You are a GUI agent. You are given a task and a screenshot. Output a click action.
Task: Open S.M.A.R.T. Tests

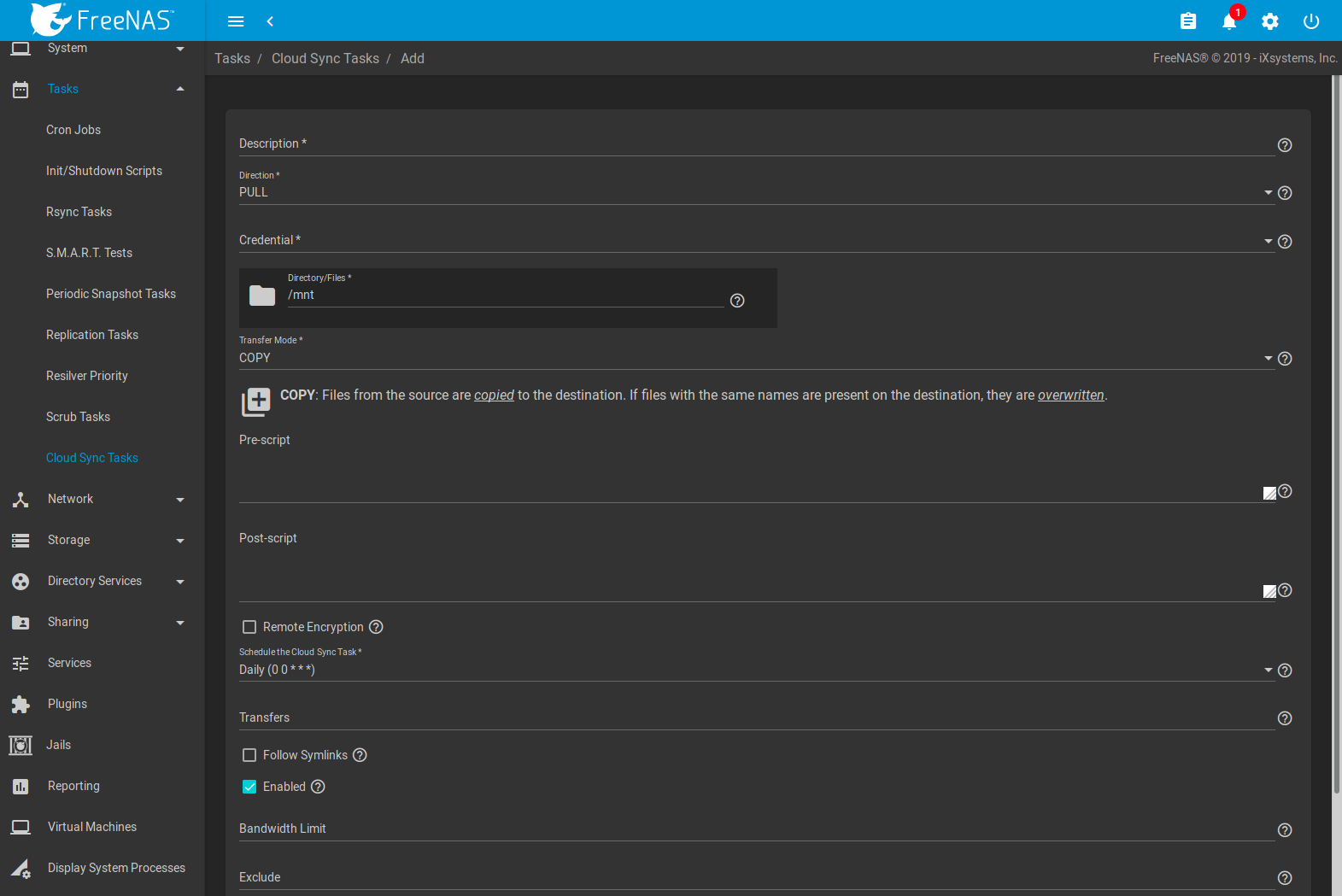(x=89, y=253)
